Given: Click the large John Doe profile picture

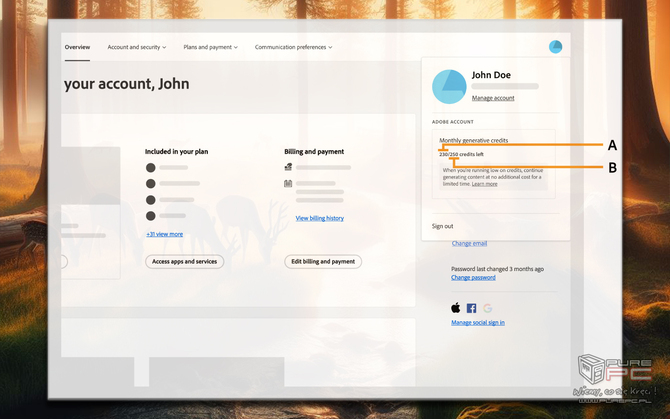Looking at the screenshot, I should [x=449, y=87].
